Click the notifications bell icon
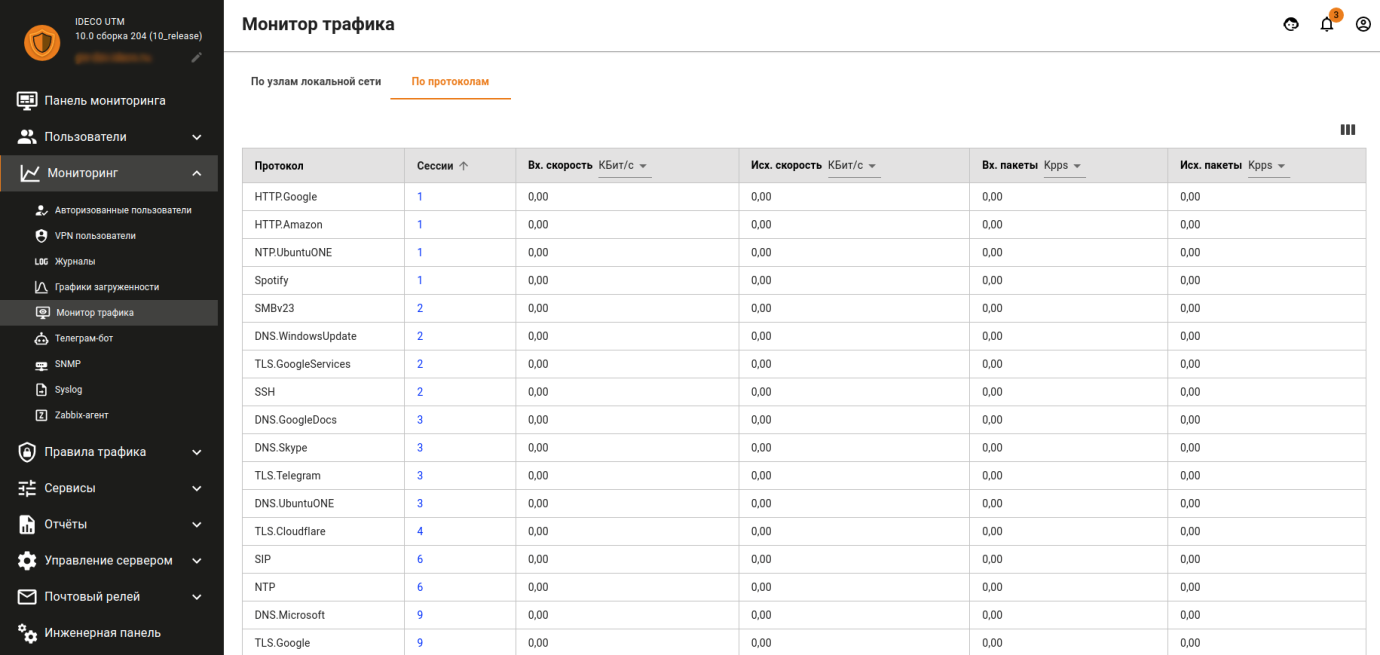The image size is (1380, 655). coord(1327,25)
